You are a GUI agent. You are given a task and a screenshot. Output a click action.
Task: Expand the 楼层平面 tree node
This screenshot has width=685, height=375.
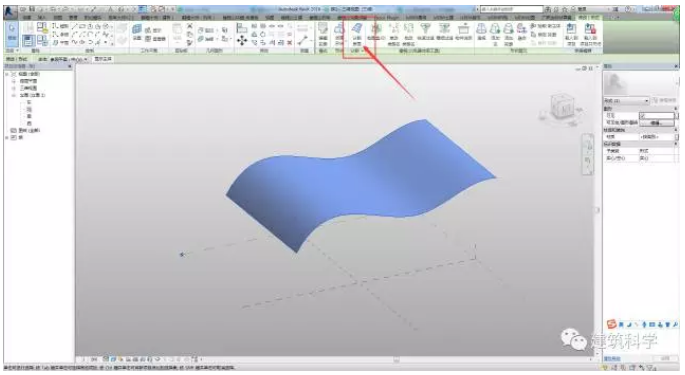(x=14, y=81)
